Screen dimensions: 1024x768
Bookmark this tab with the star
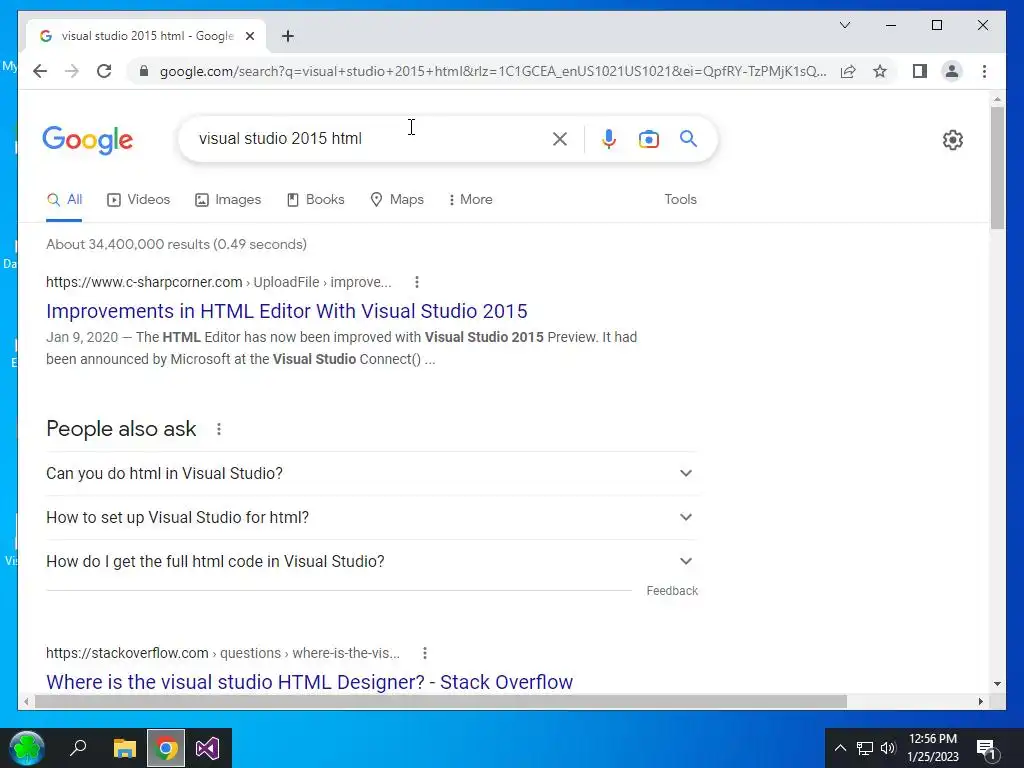click(880, 71)
